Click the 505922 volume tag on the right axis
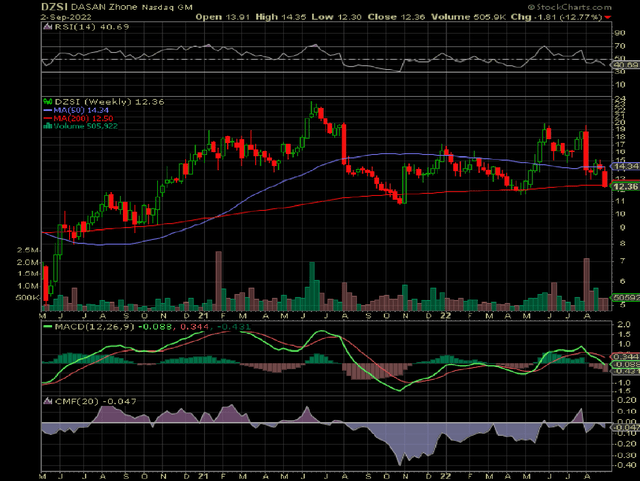This screenshot has height=481, width=640. pos(625,298)
